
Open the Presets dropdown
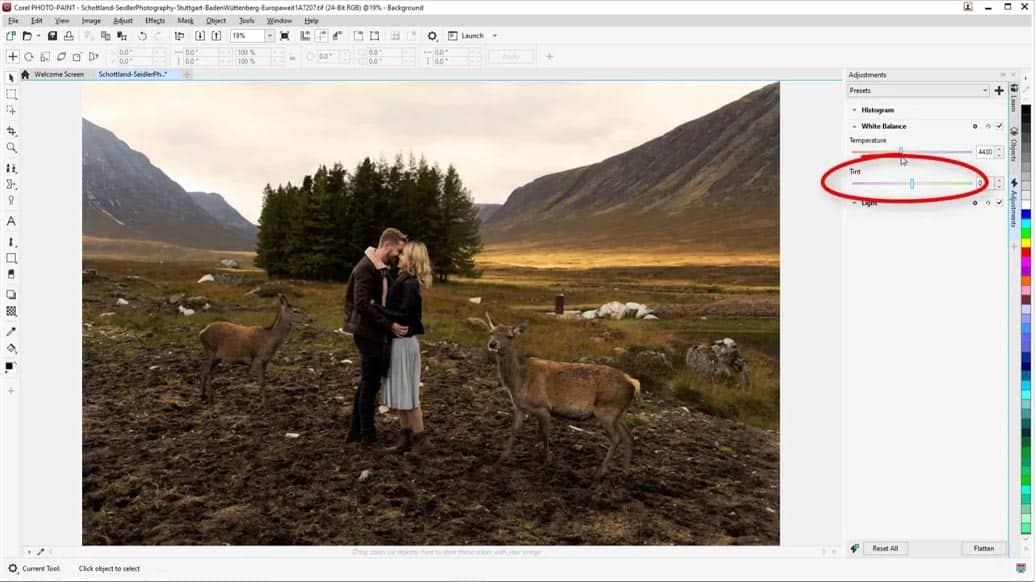point(918,91)
